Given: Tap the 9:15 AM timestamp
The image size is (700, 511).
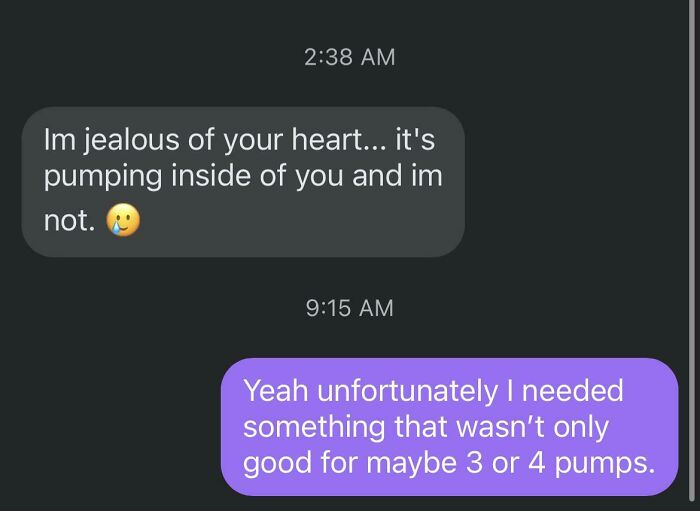Looking at the screenshot, I should tap(349, 308).
